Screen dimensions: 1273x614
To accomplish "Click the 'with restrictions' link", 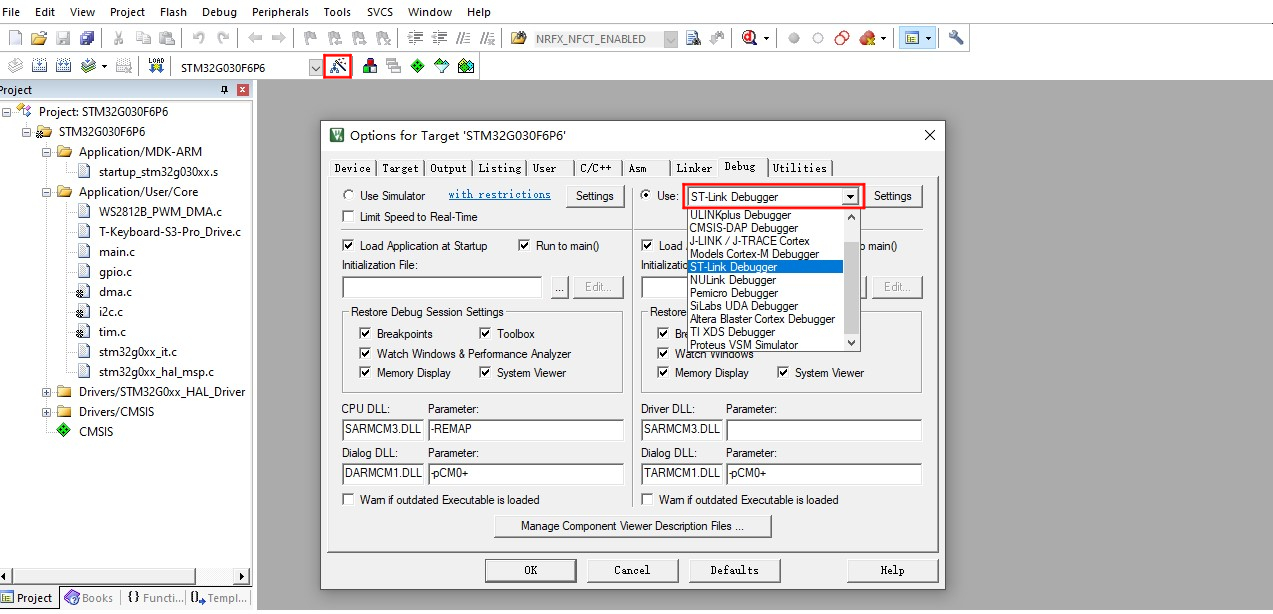I will pyautogui.click(x=499, y=195).
